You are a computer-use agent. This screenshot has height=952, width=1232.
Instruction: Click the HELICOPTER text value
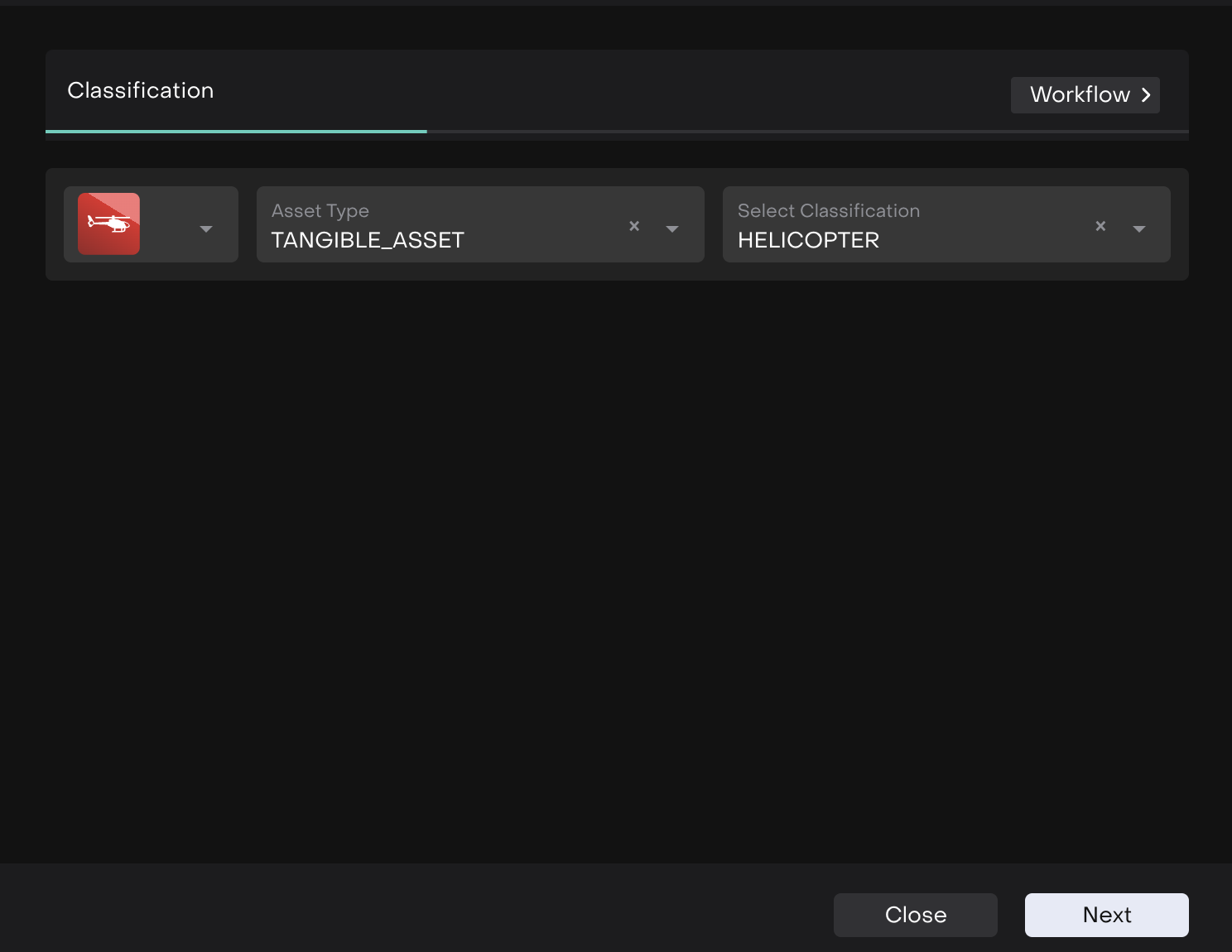pos(808,240)
